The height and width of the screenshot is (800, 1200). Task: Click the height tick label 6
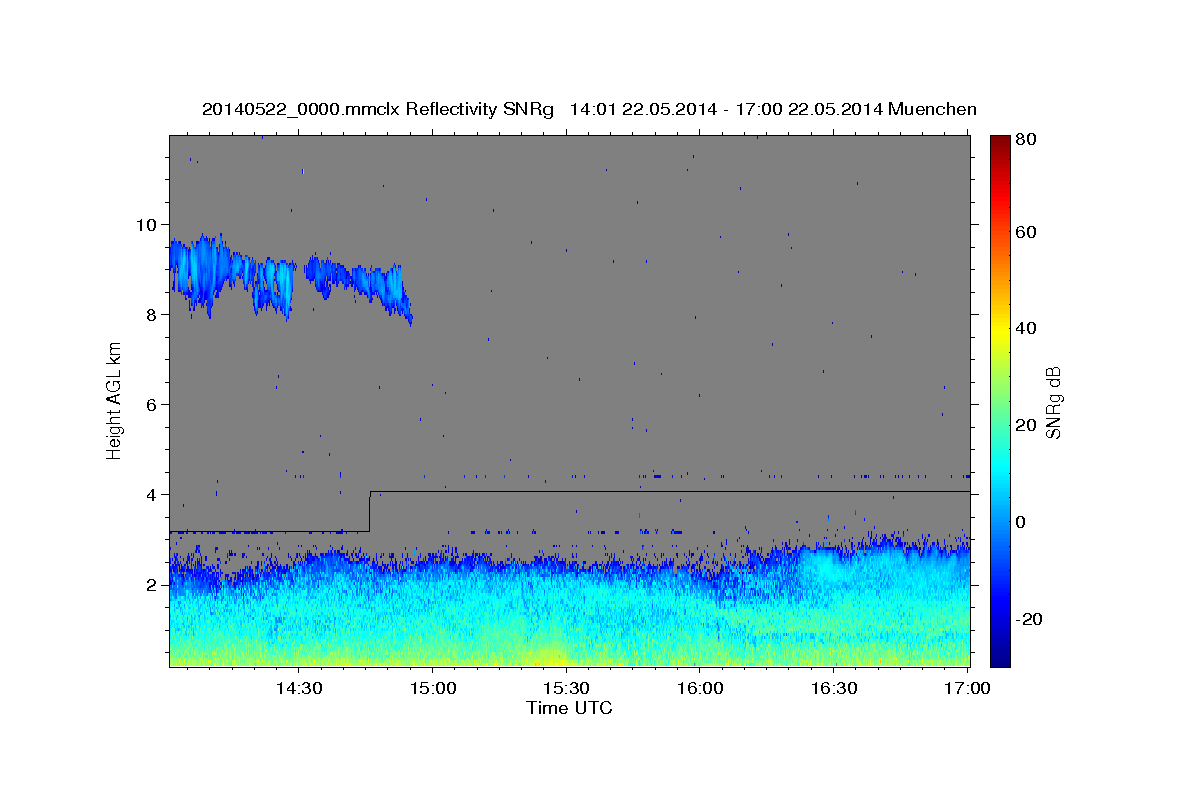(x=151, y=404)
